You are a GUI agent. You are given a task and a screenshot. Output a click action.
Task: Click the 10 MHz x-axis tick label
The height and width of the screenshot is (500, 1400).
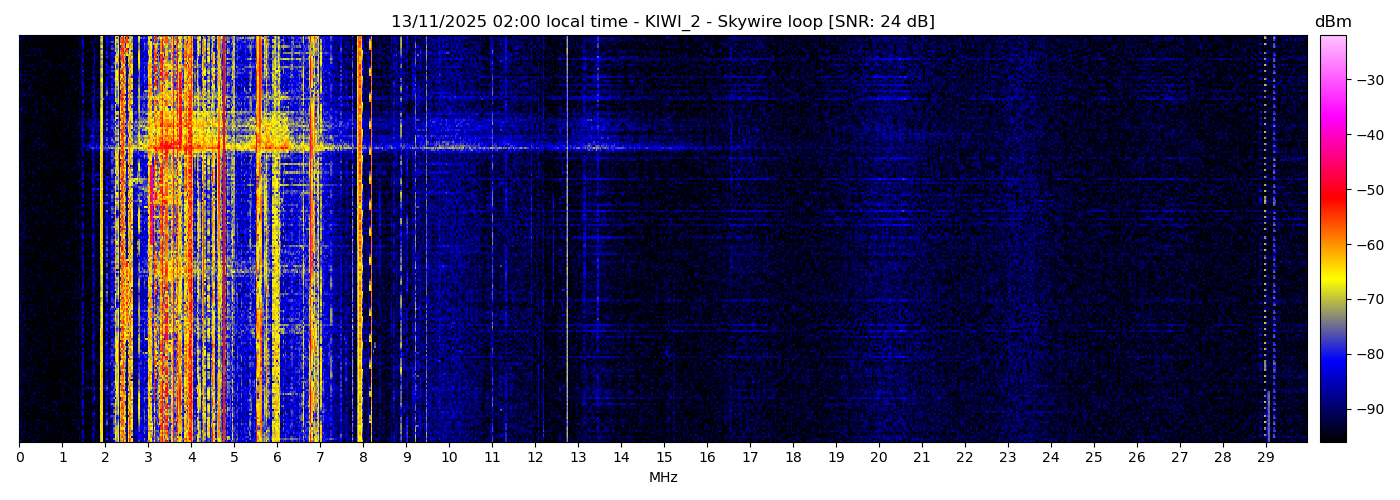[x=449, y=458]
